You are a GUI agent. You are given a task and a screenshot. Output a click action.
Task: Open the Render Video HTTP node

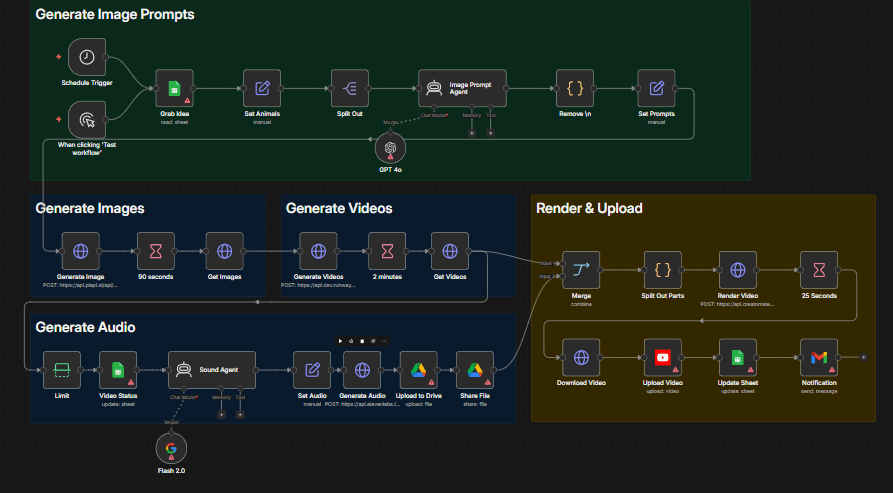(x=738, y=270)
